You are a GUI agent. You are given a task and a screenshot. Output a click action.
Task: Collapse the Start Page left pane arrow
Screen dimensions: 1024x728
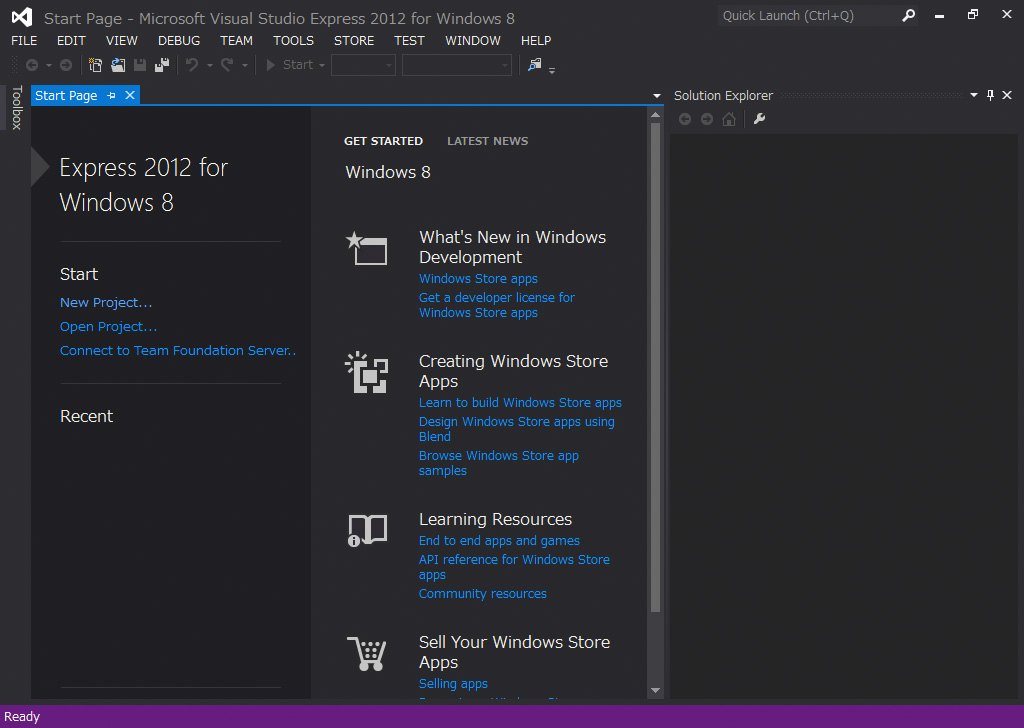click(x=40, y=167)
